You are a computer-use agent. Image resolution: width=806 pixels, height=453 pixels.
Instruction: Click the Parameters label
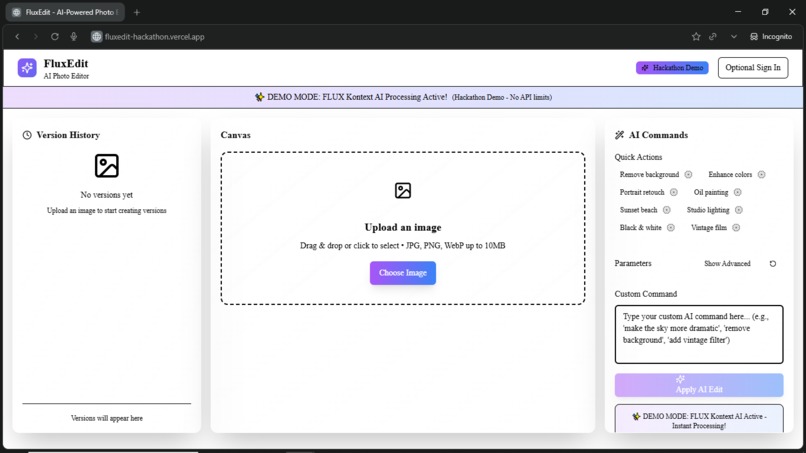point(633,263)
